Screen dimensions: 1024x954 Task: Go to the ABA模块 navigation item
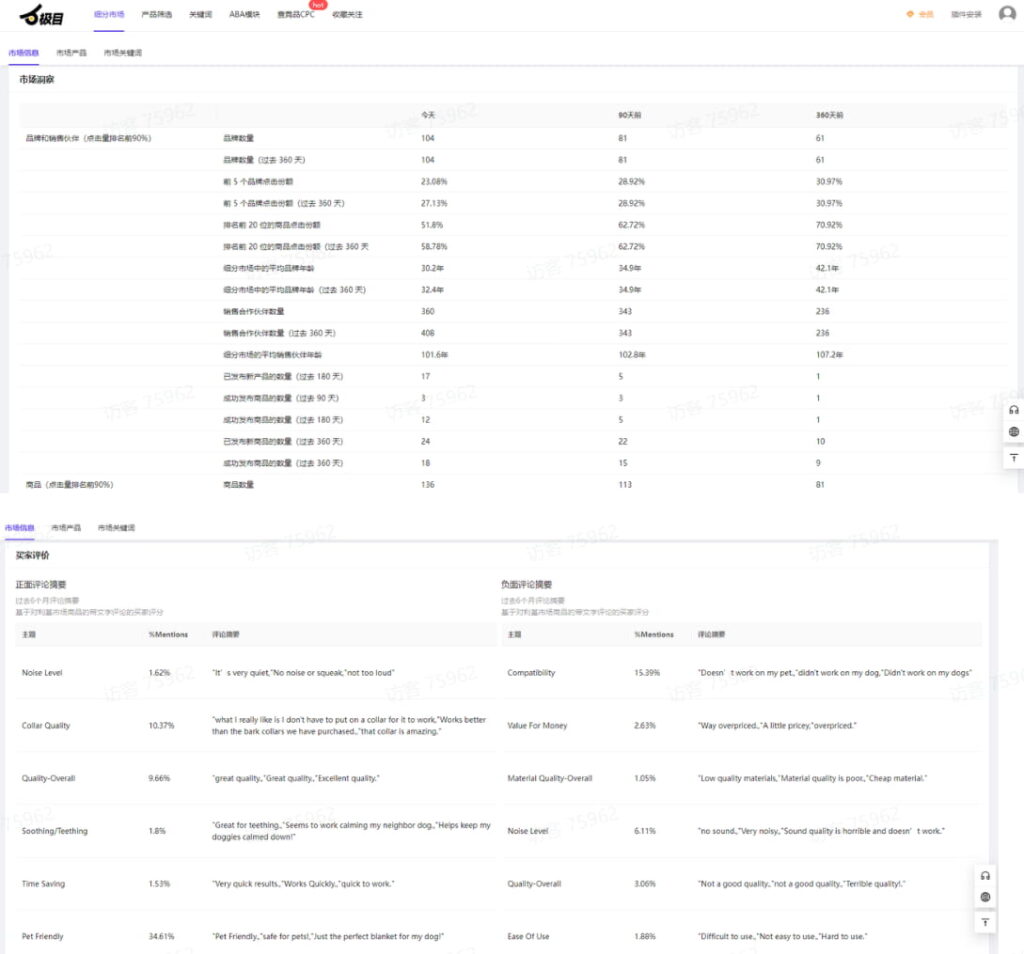(243, 15)
